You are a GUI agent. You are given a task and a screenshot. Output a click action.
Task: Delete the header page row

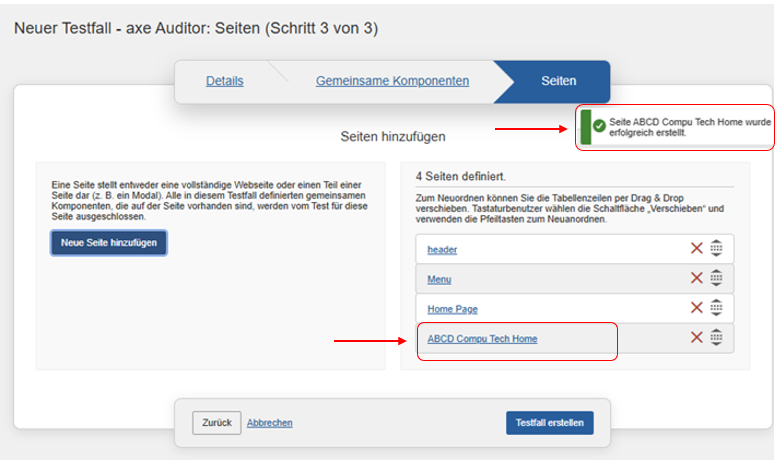[x=697, y=249]
